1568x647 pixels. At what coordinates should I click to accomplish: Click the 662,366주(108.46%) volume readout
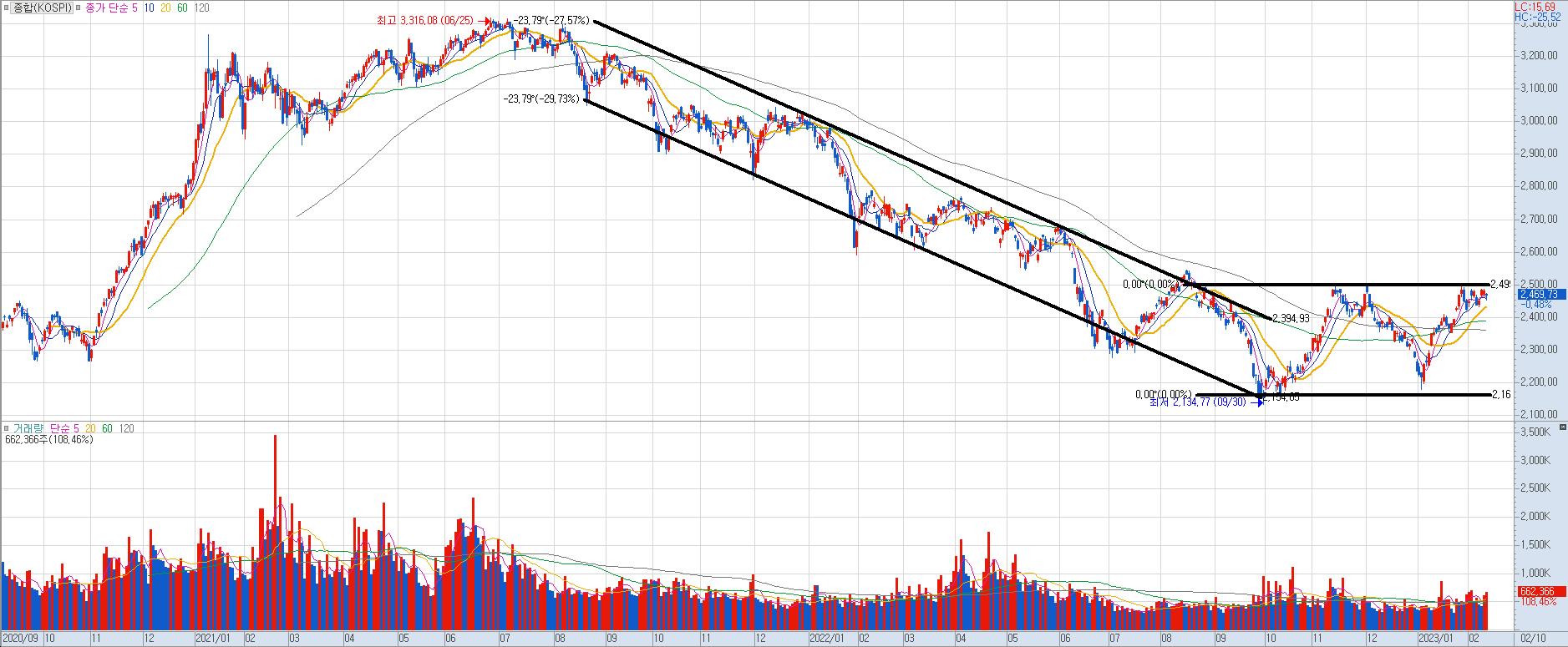48,439
